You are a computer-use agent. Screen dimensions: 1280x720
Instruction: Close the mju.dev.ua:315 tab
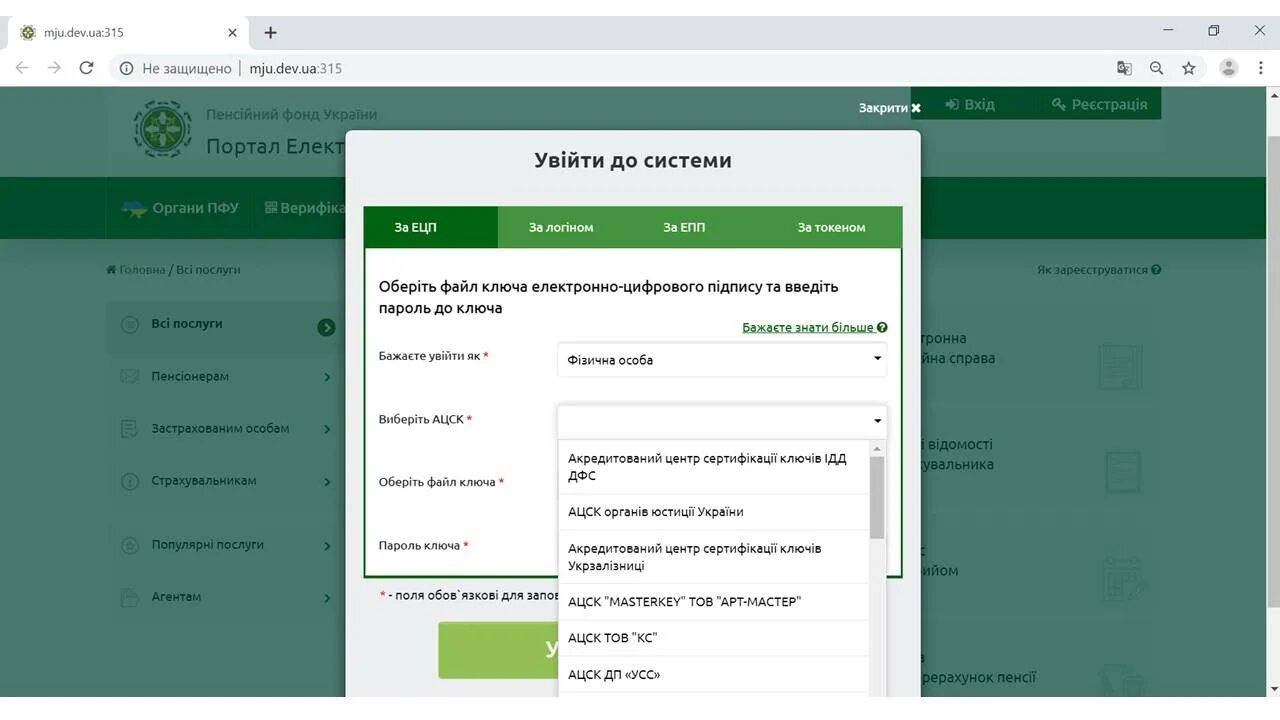[232, 32]
